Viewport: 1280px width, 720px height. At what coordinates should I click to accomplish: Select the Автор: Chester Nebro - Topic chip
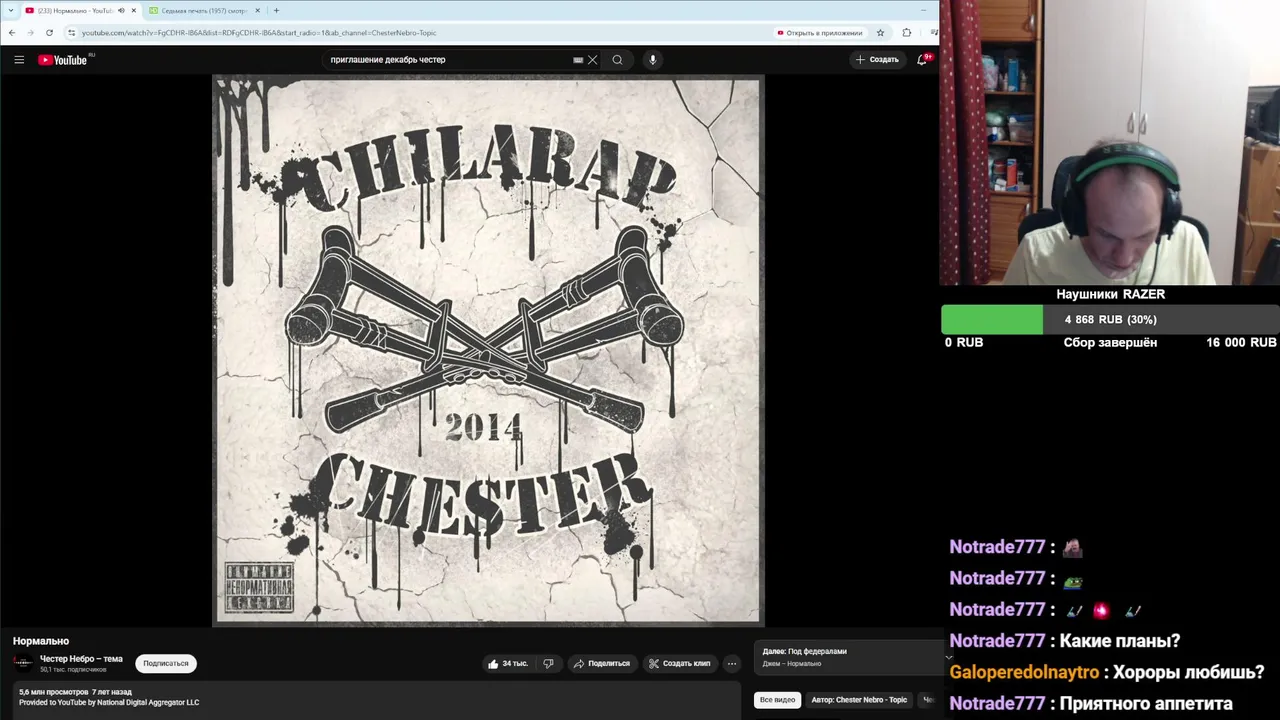859,700
